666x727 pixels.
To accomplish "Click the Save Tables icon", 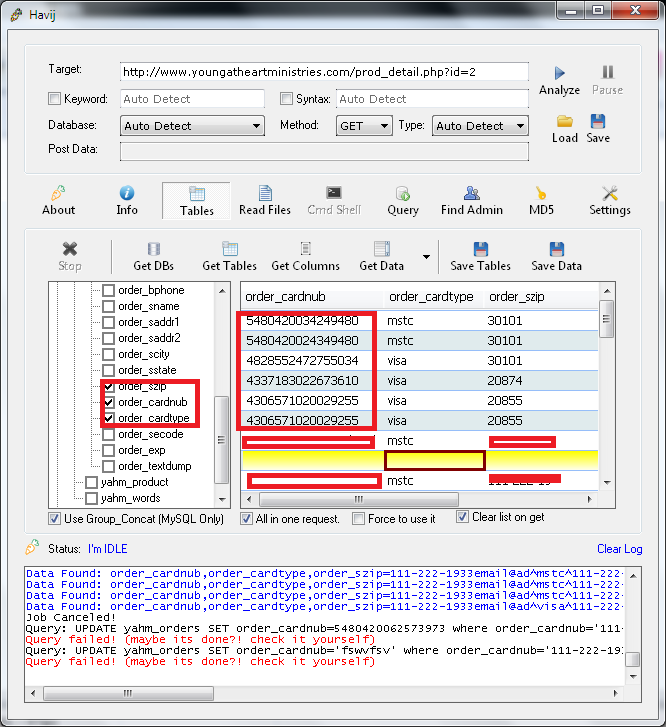I will [x=480, y=249].
